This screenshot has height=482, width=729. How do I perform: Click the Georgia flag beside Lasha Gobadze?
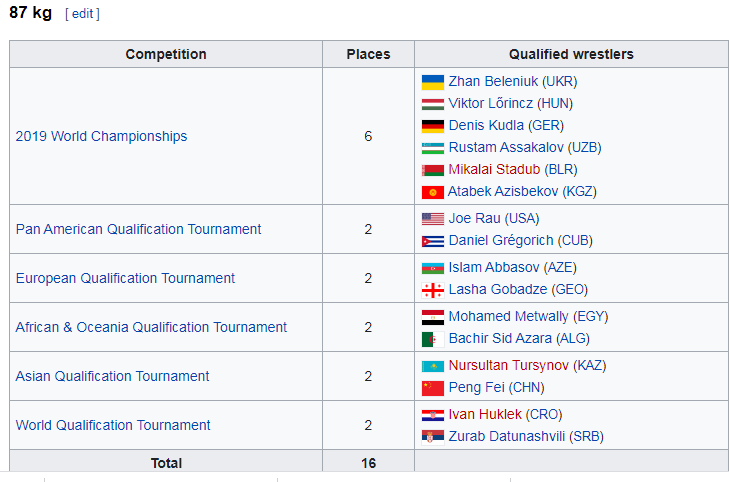click(x=432, y=290)
